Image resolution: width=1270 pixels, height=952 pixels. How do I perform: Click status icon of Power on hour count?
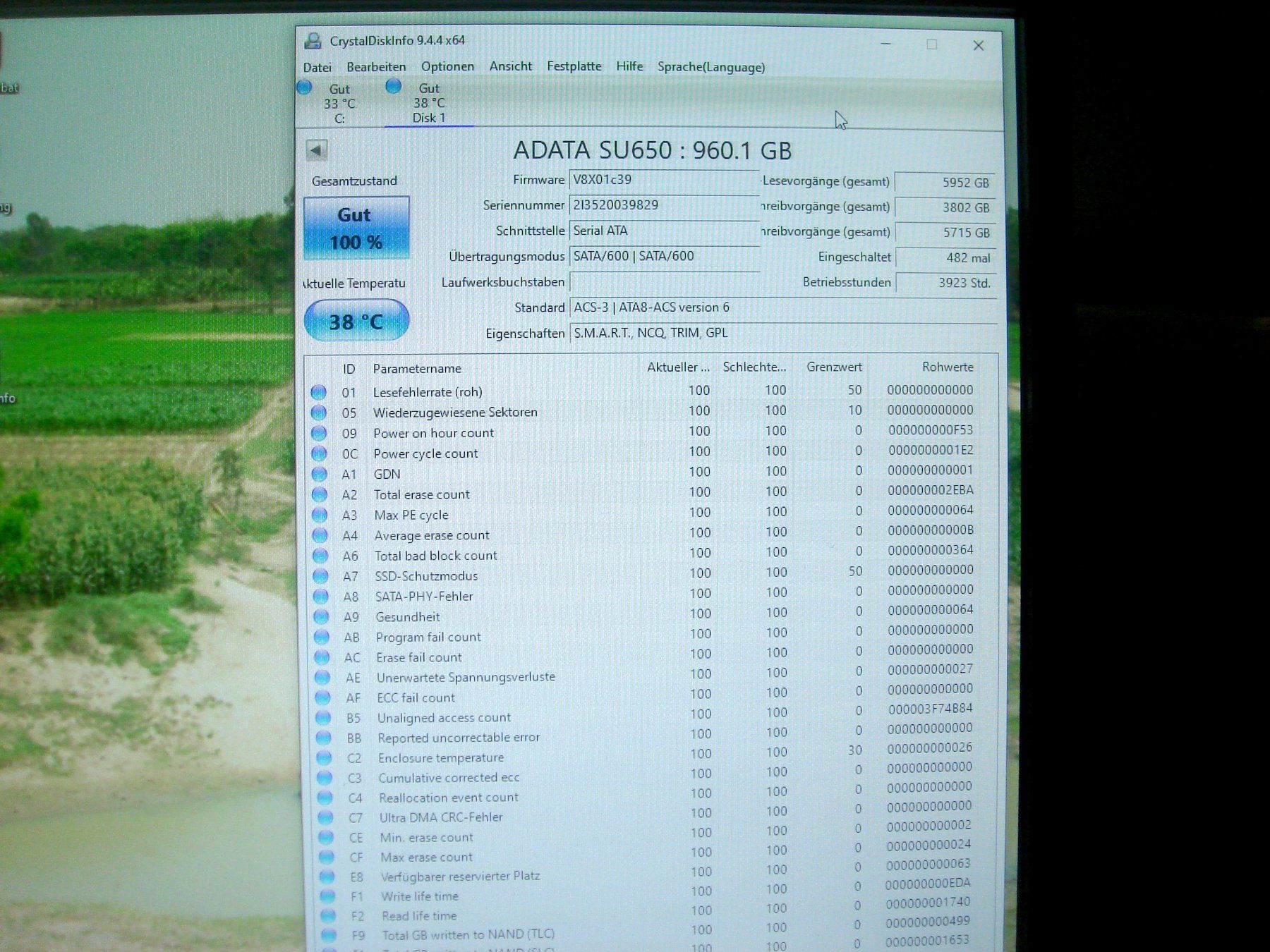coord(319,433)
